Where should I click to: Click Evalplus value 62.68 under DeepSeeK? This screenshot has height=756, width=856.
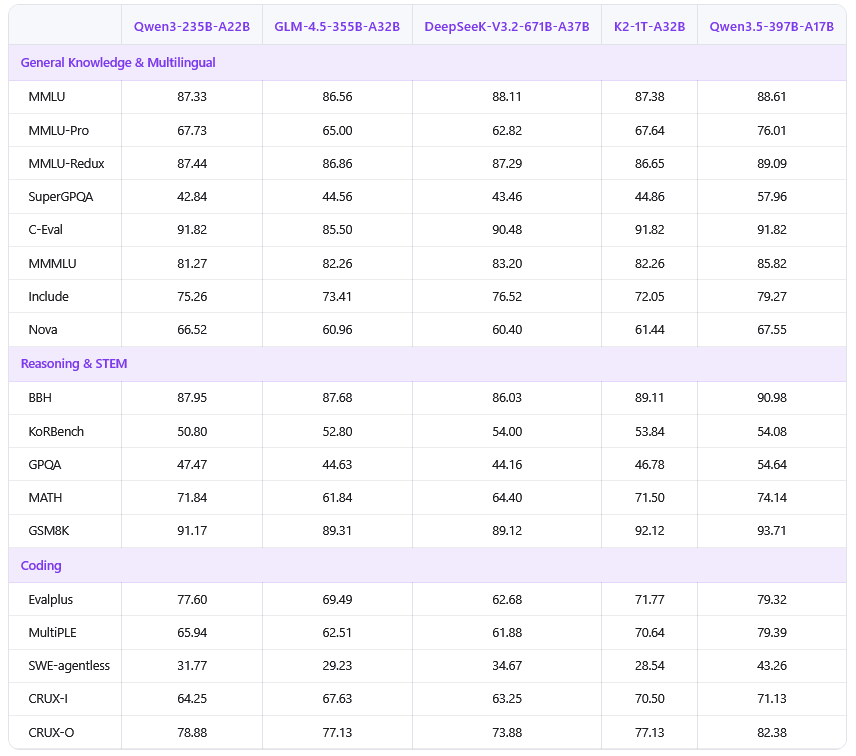[x=507, y=599]
